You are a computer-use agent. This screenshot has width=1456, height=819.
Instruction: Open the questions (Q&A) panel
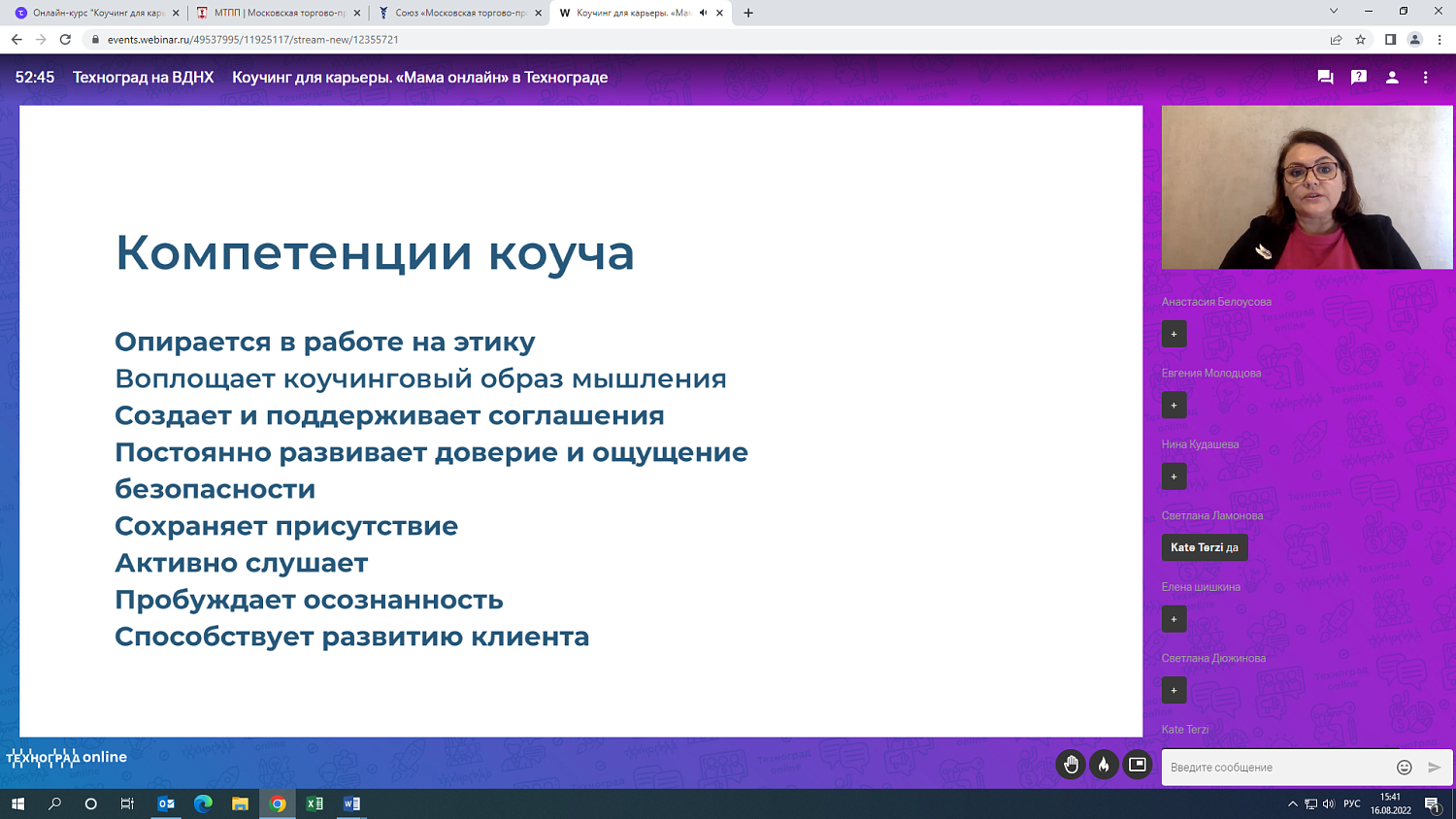coord(1358,76)
